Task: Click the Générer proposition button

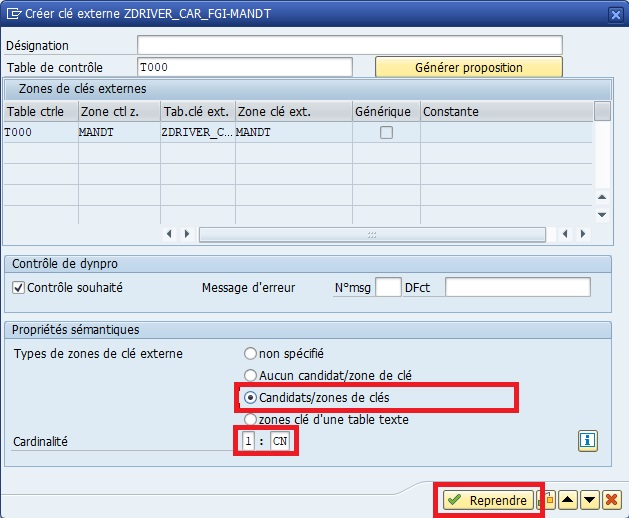Action: tap(468, 67)
